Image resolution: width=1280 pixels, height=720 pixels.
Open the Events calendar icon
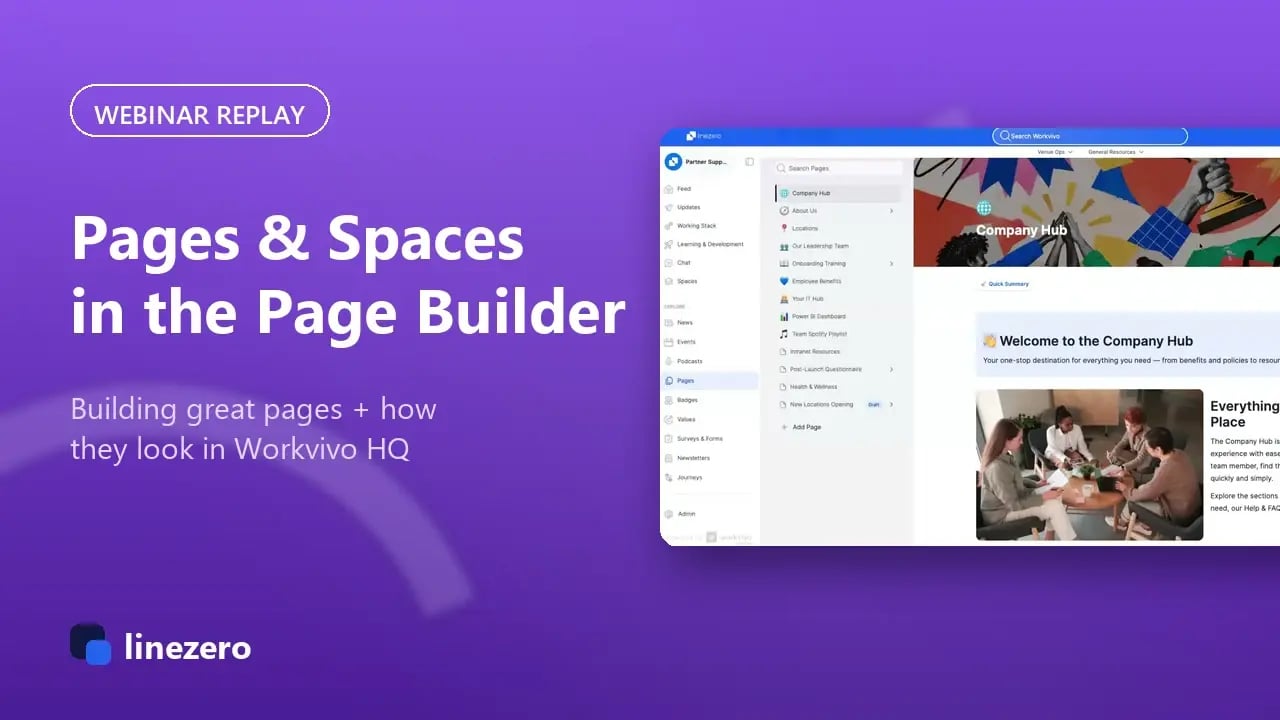coord(669,342)
